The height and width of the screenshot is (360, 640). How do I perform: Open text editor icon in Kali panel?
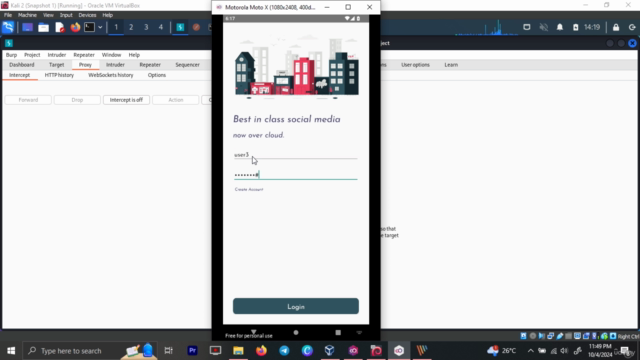coord(60,27)
